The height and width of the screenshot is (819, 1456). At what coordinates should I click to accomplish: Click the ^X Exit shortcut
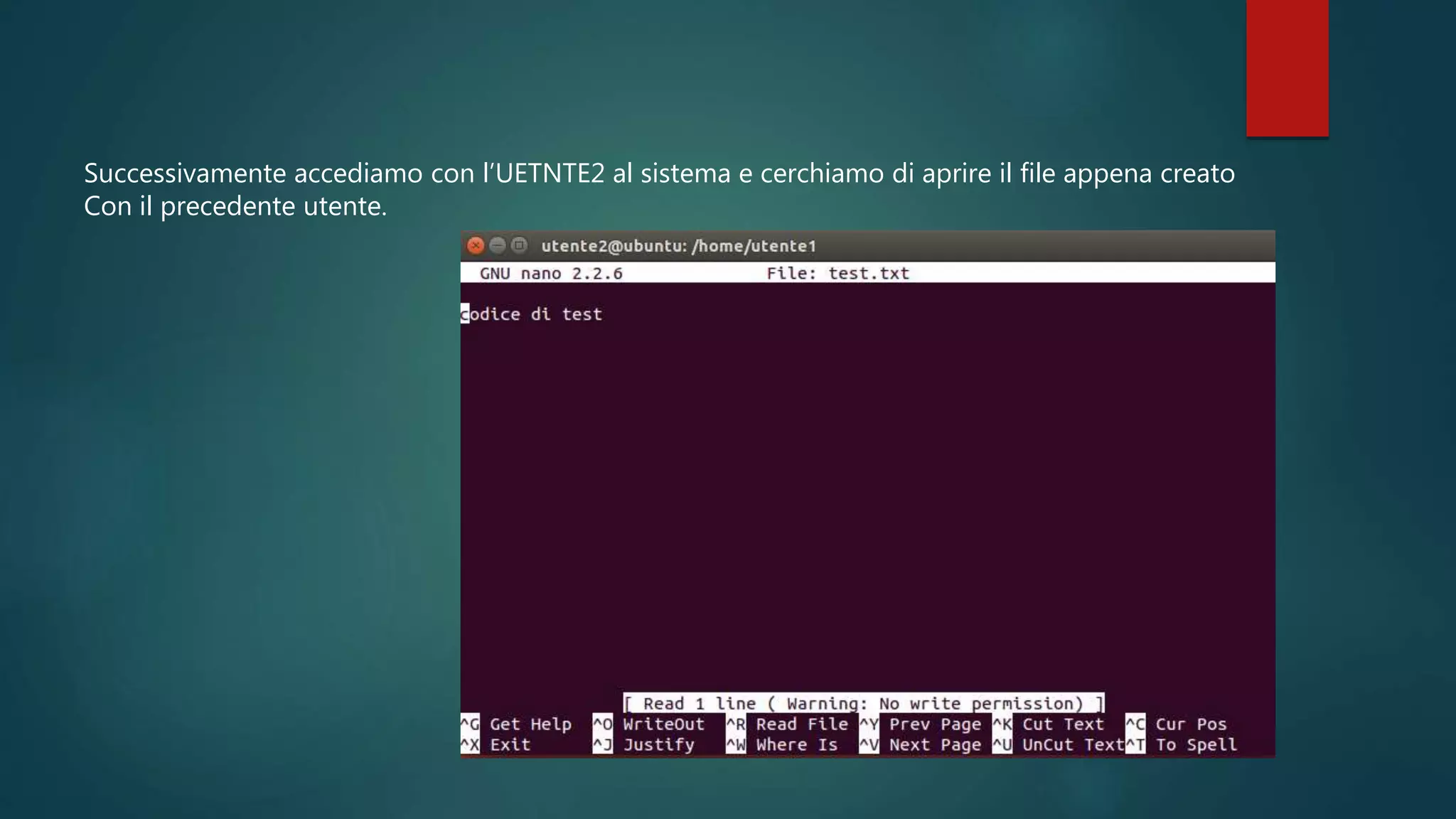tap(496, 744)
